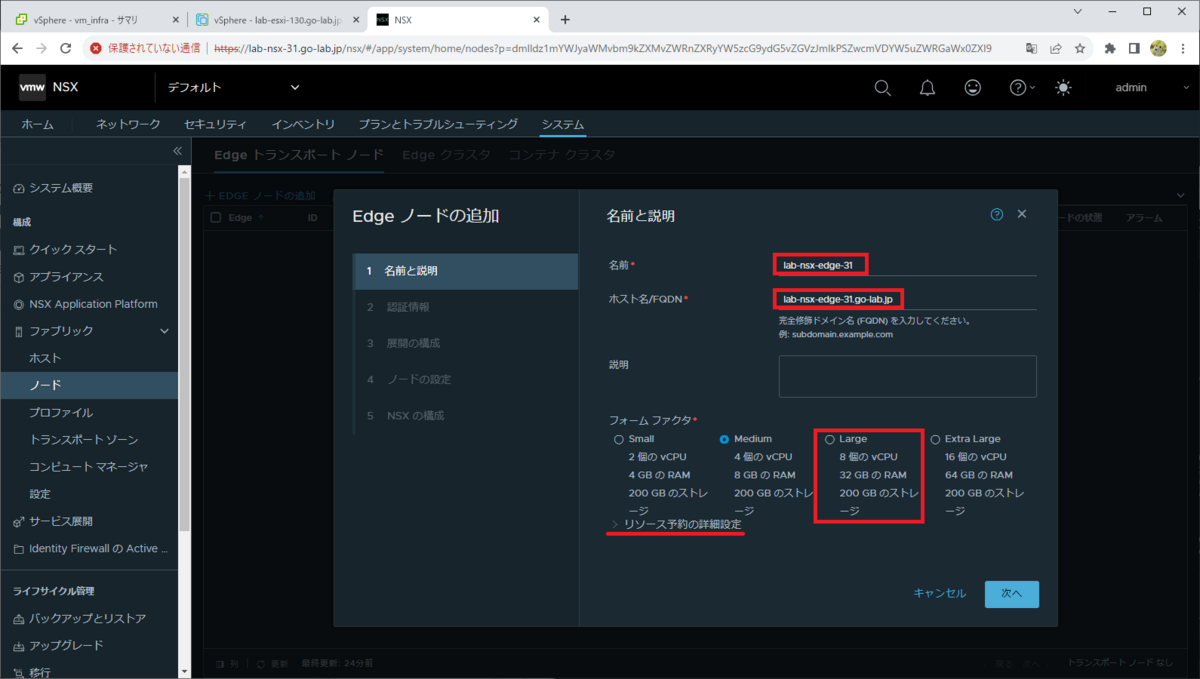Click the translate page icon
This screenshot has height=679, width=1200.
click(1032, 47)
